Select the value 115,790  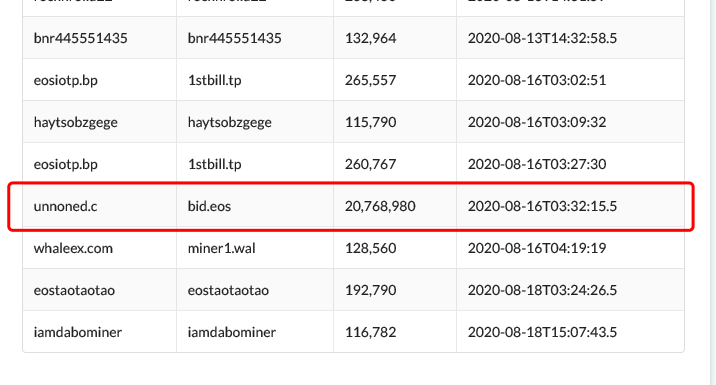(x=370, y=122)
